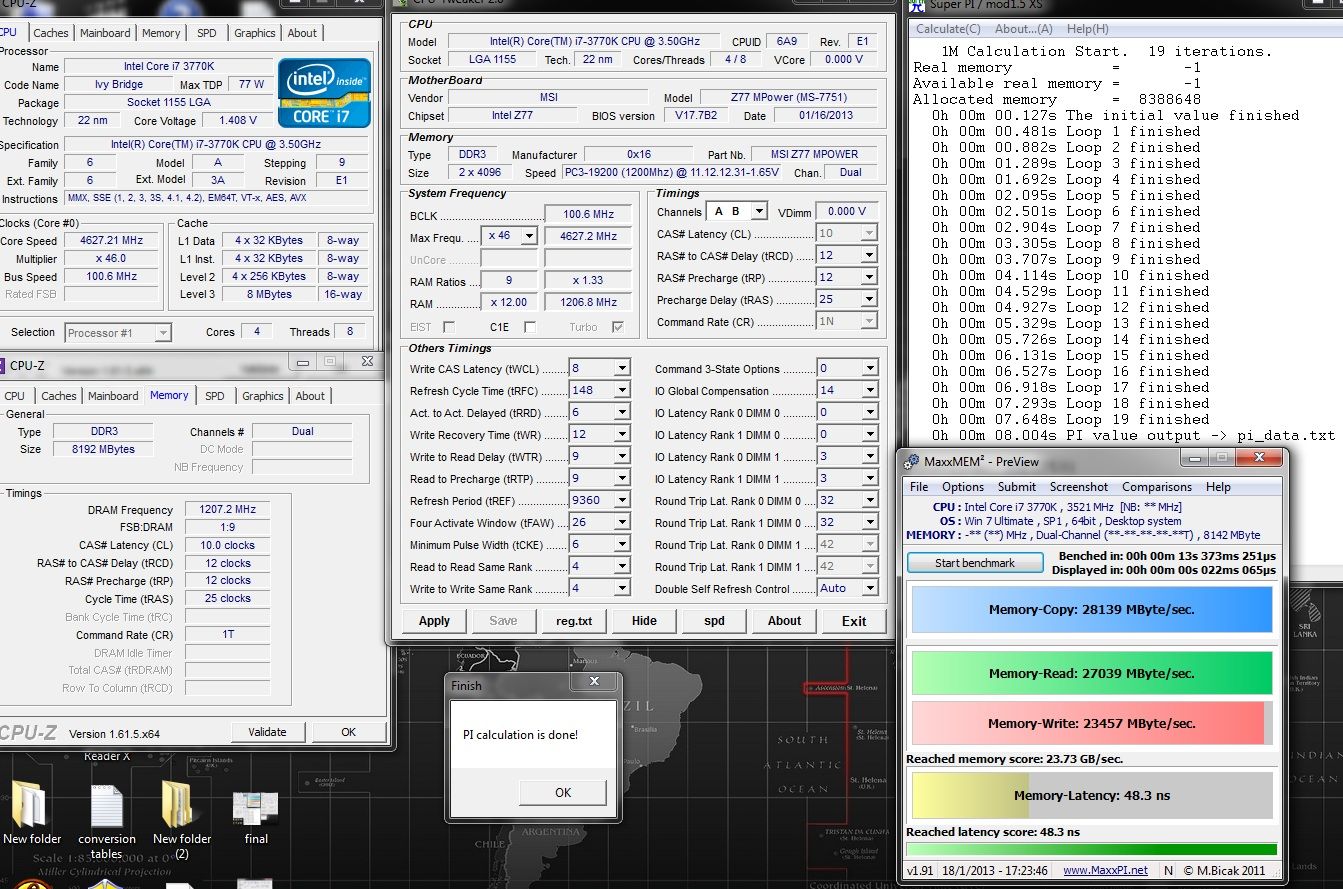Open the Command 3-State Options dropdown

click(869, 368)
